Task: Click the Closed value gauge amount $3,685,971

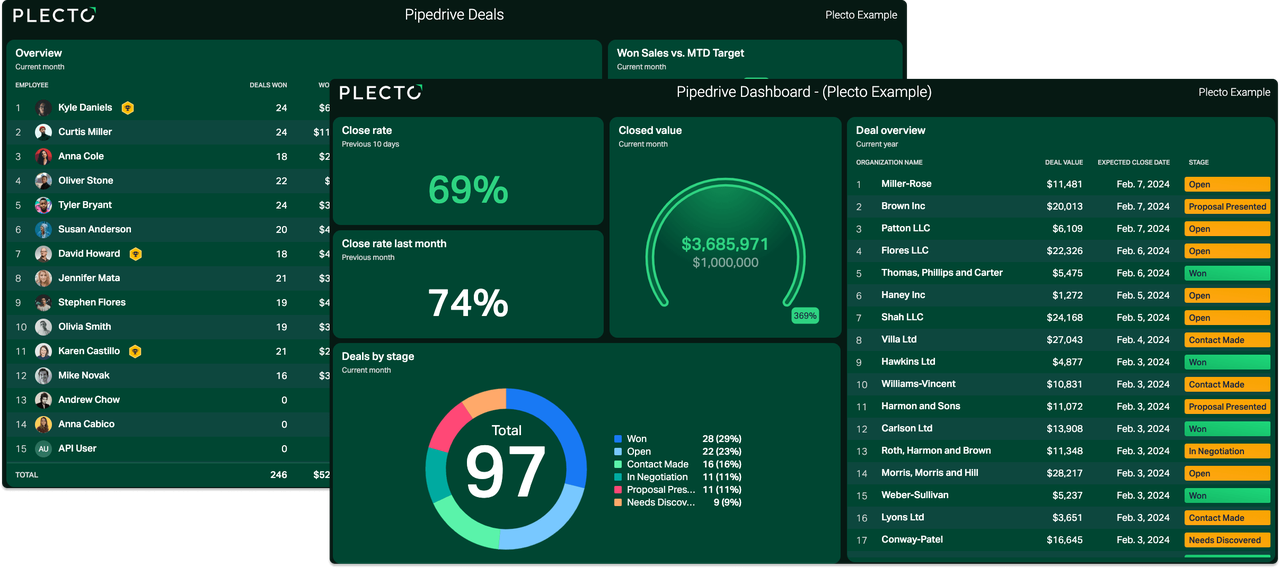Action: (725, 244)
